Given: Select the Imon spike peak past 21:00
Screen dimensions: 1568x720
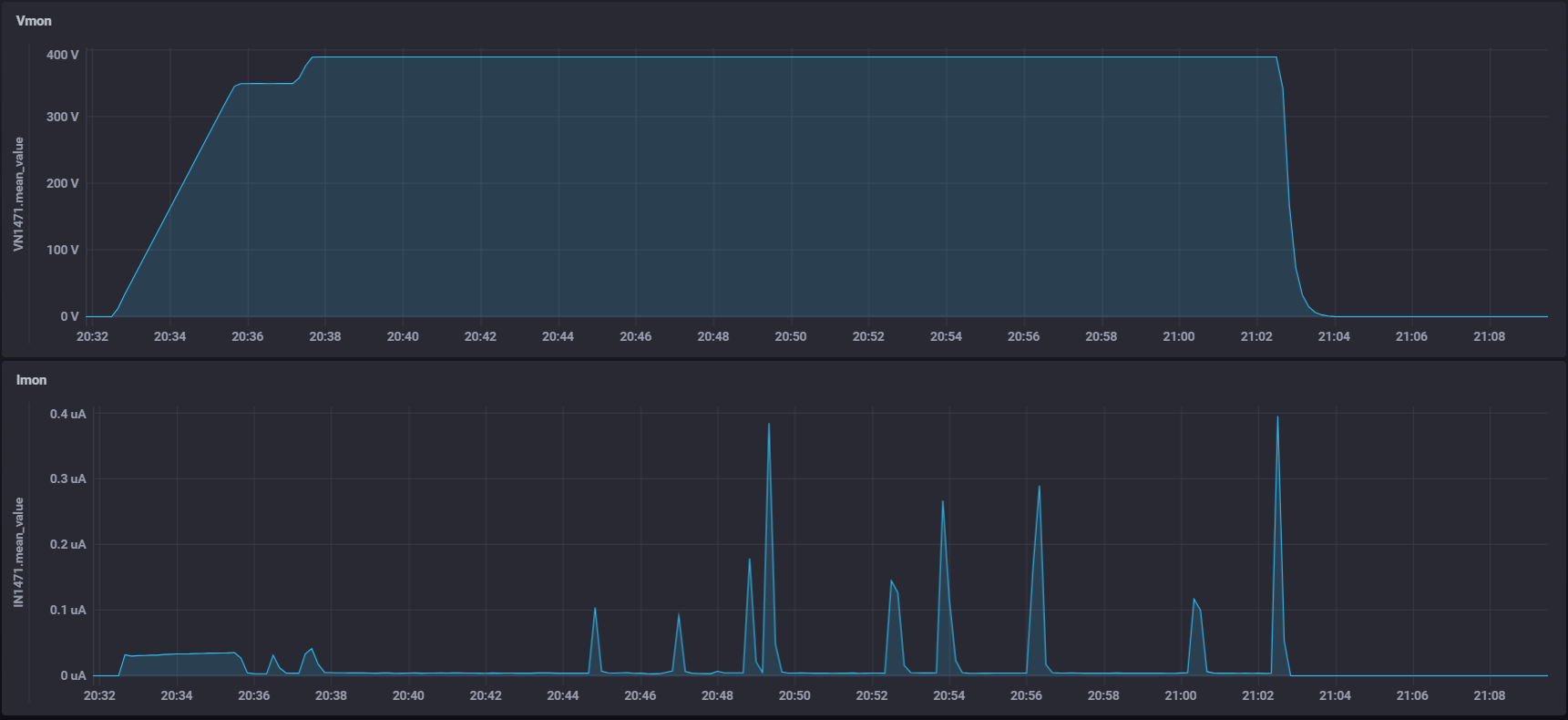Looking at the screenshot, I should 1194,599.
